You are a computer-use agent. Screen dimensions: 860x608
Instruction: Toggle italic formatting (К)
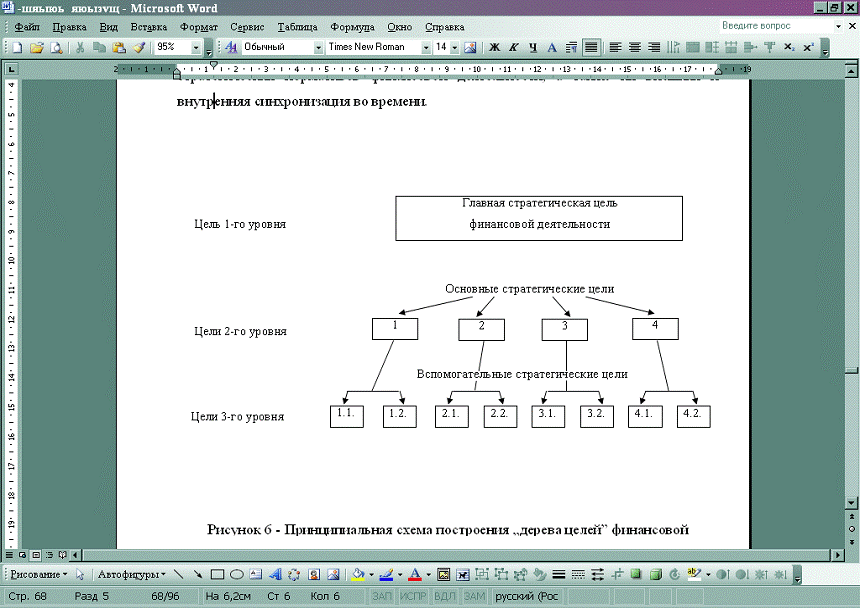pos(513,47)
